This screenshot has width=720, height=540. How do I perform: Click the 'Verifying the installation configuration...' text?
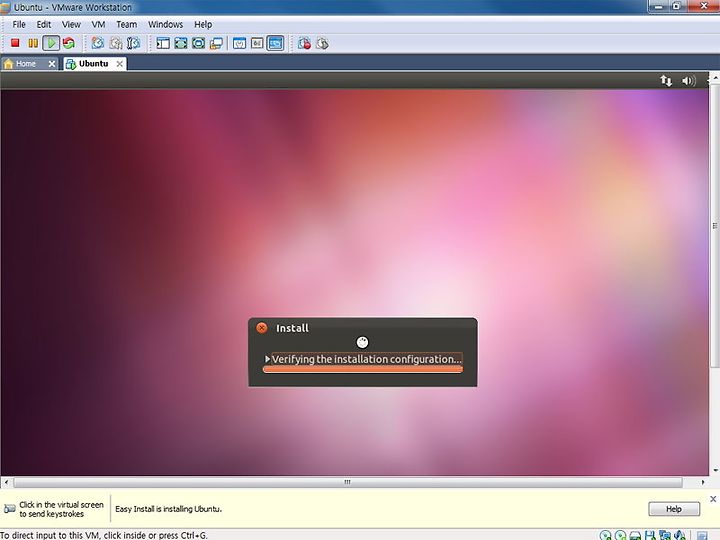pos(366,359)
